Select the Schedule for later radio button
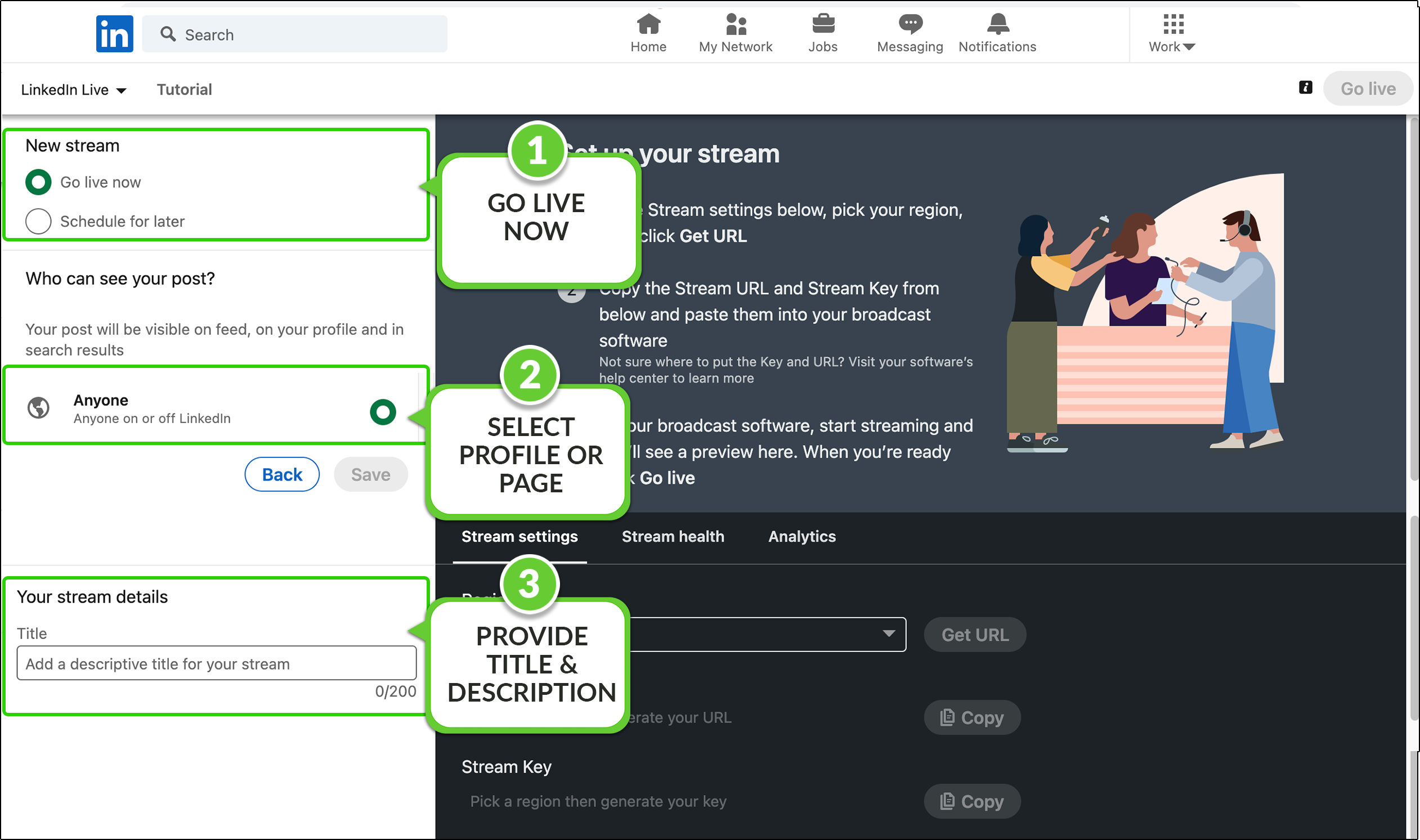This screenshot has width=1420, height=840. pyautogui.click(x=38, y=221)
